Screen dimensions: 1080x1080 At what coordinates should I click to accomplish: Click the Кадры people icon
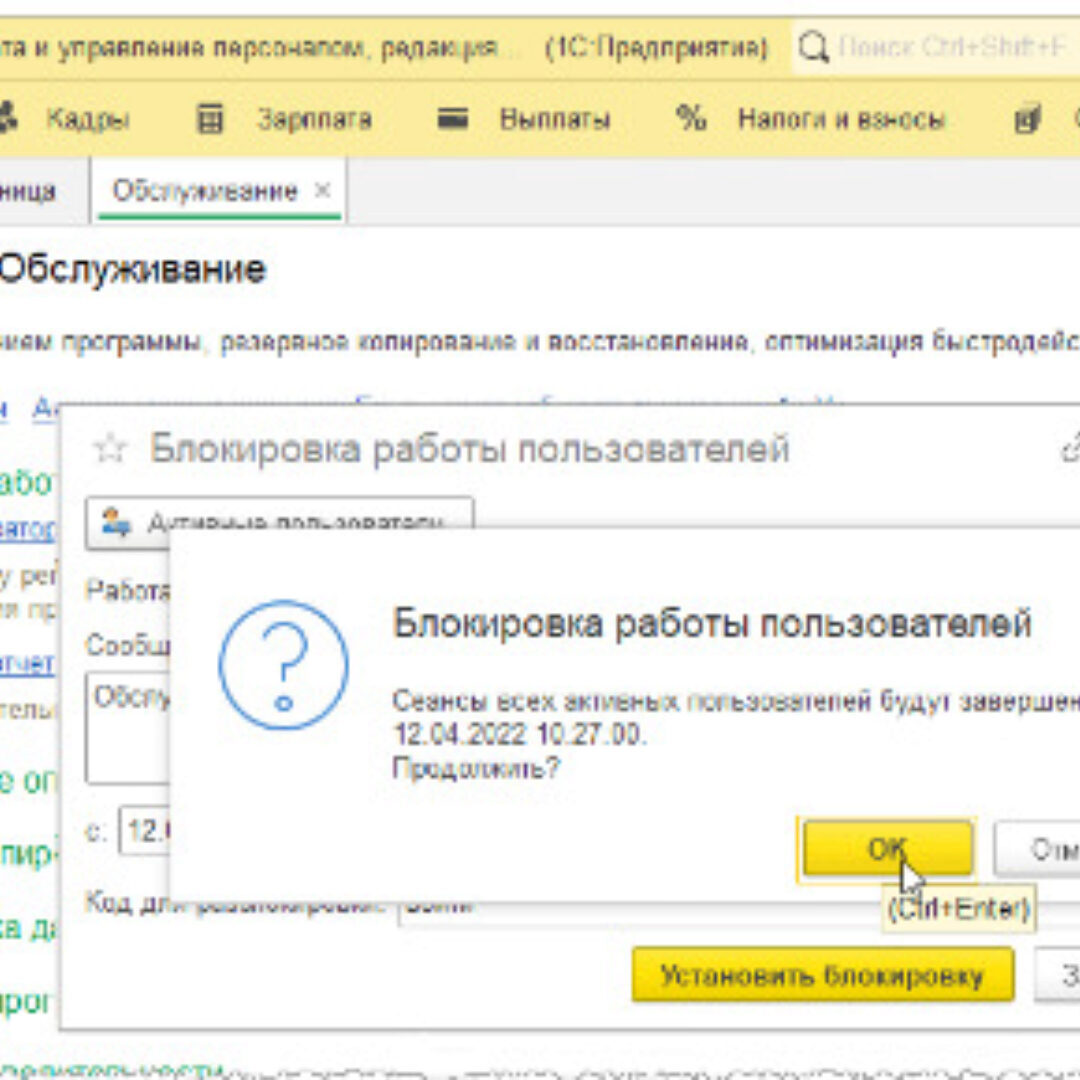pyautogui.click(x=8, y=120)
